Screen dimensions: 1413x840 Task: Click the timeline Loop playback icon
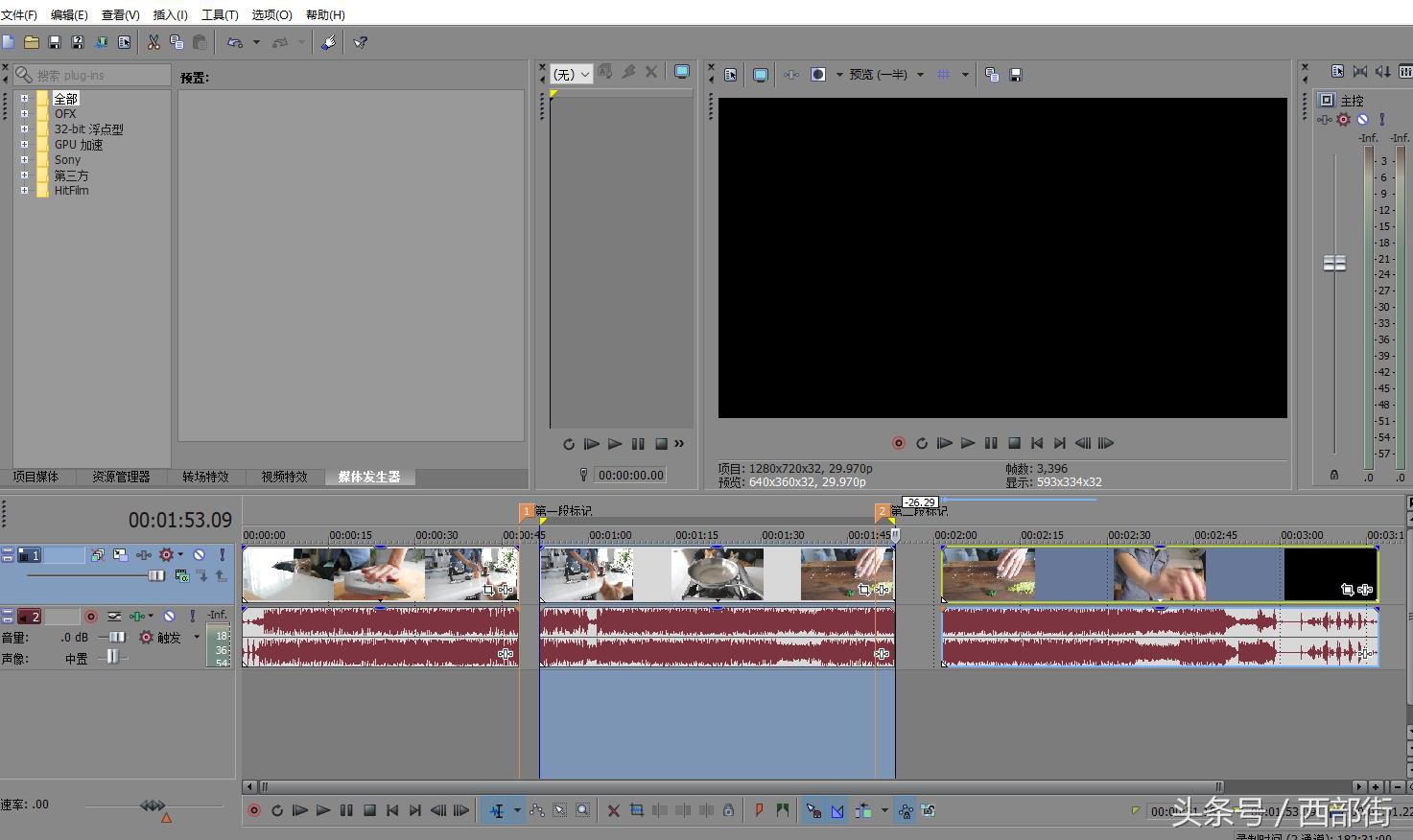click(x=276, y=811)
